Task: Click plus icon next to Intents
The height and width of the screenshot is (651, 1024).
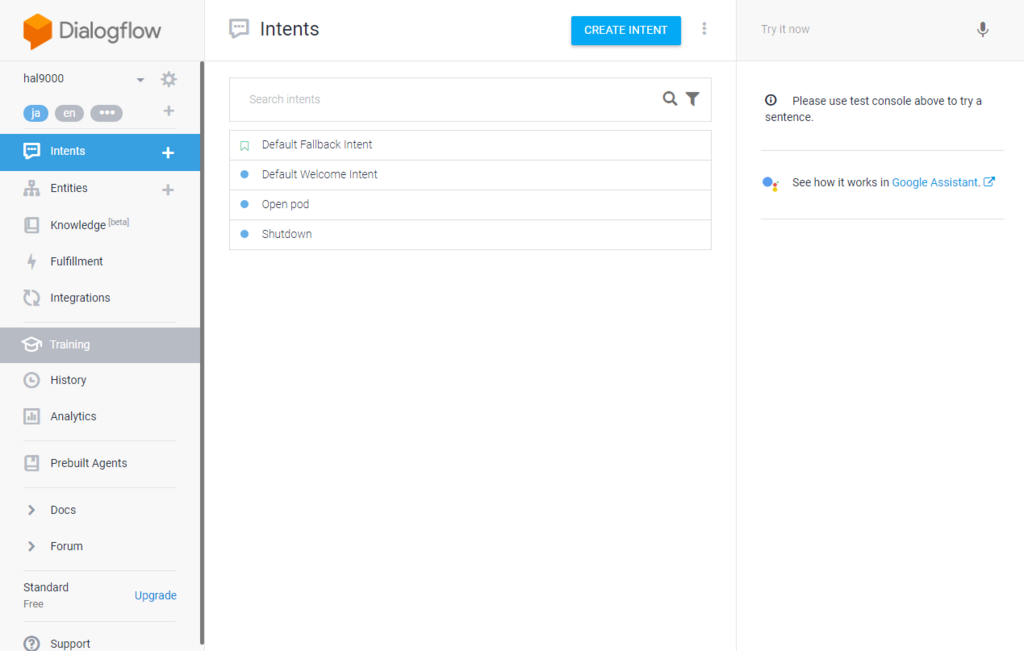Action: click(x=168, y=152)
